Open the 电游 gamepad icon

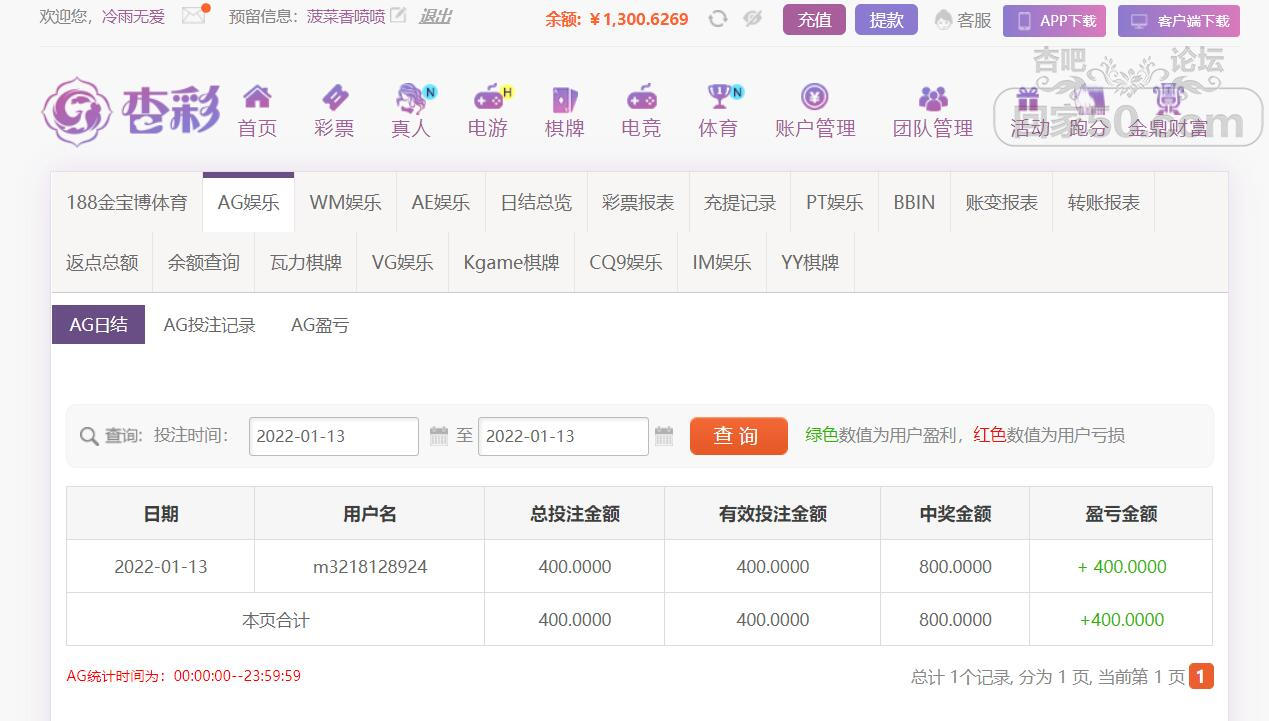point(489,98)
